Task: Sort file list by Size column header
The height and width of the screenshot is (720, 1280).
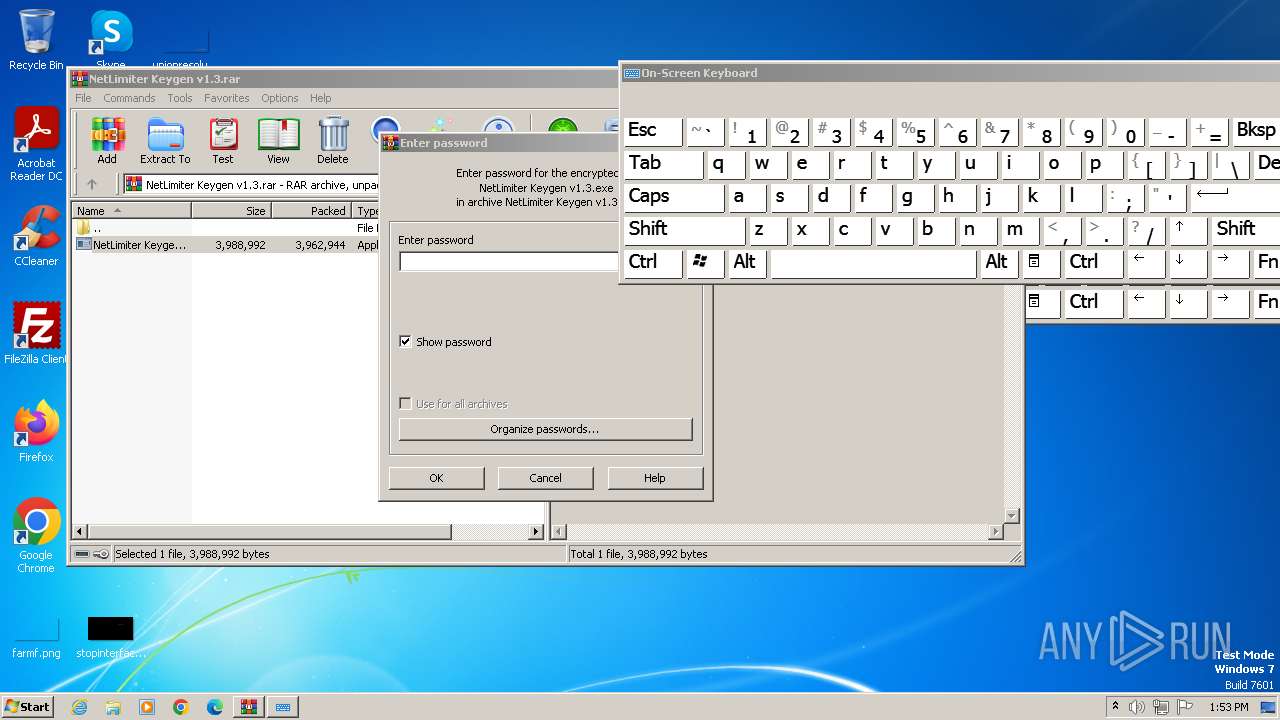Action: (231, 211)
